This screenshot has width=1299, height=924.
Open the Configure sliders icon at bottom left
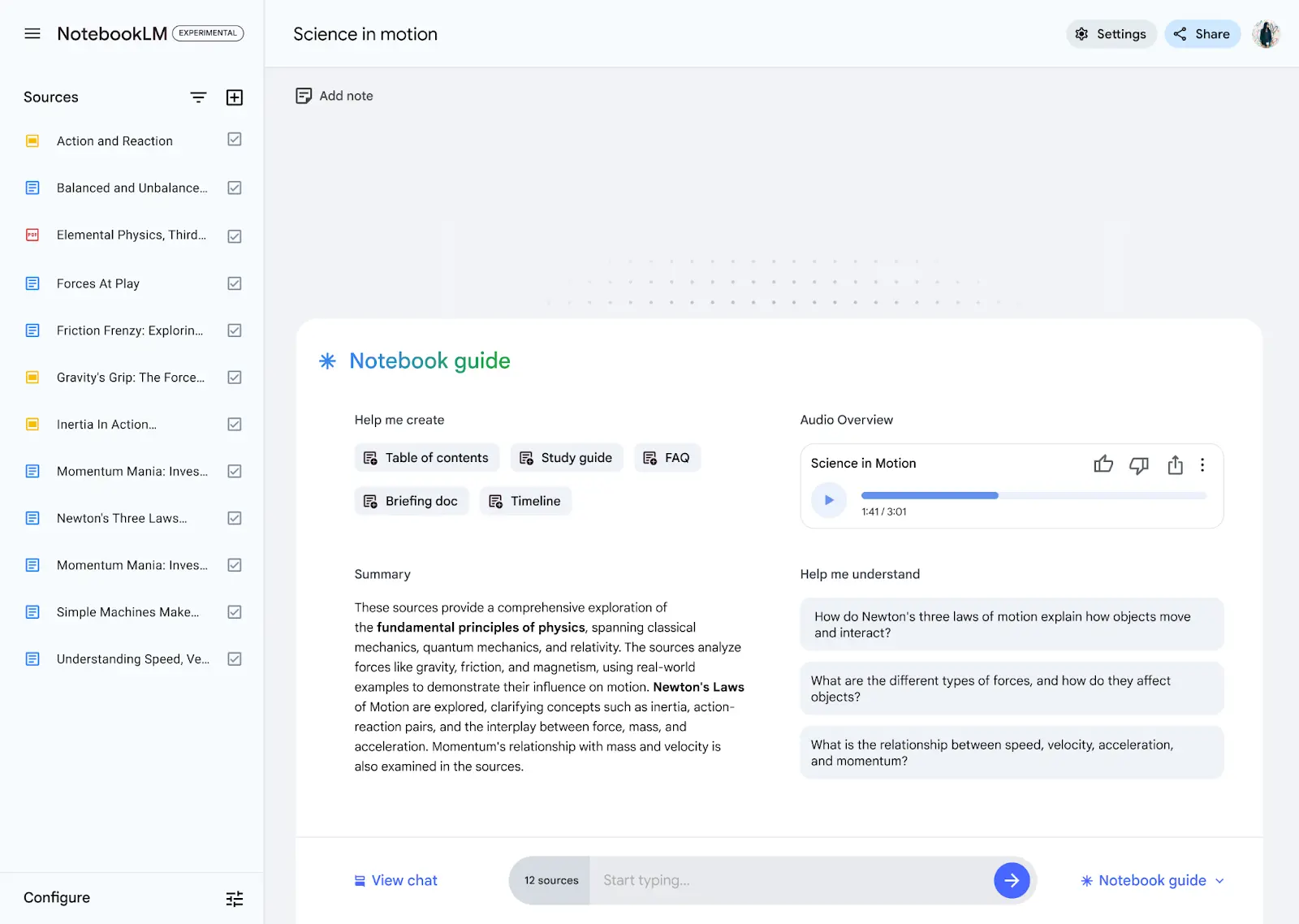(x=235, y=898)
